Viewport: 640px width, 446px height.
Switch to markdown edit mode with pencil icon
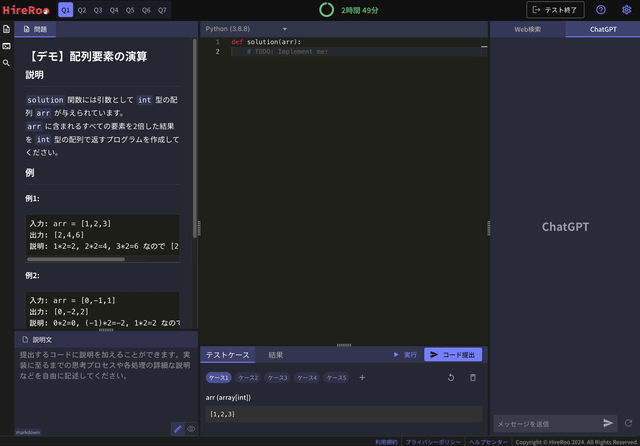pos(177,429)
